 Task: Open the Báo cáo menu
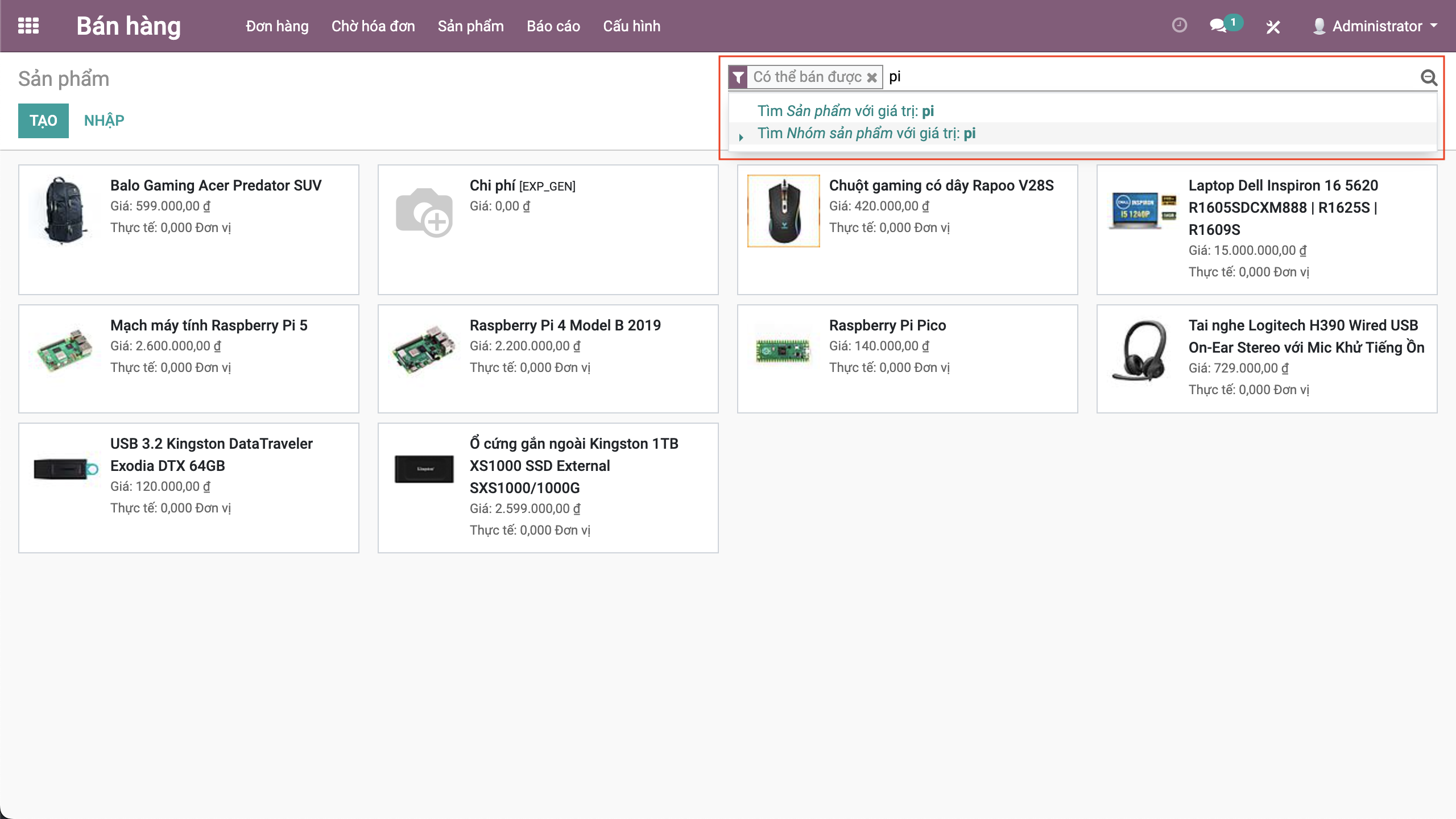pyautogui.click(x=553, y=26)
